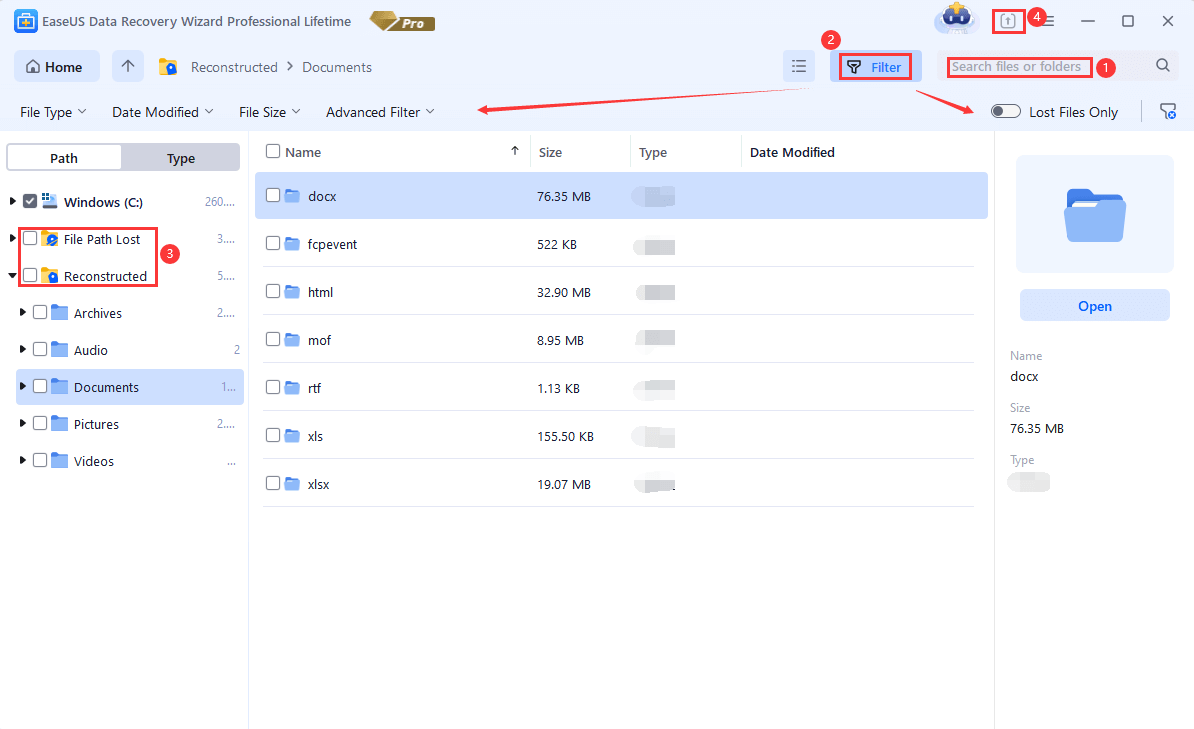Expand the Archives tree item
Image resolution: width=1194 pixels, height=729 pixels.
click(x=22, y=312)
